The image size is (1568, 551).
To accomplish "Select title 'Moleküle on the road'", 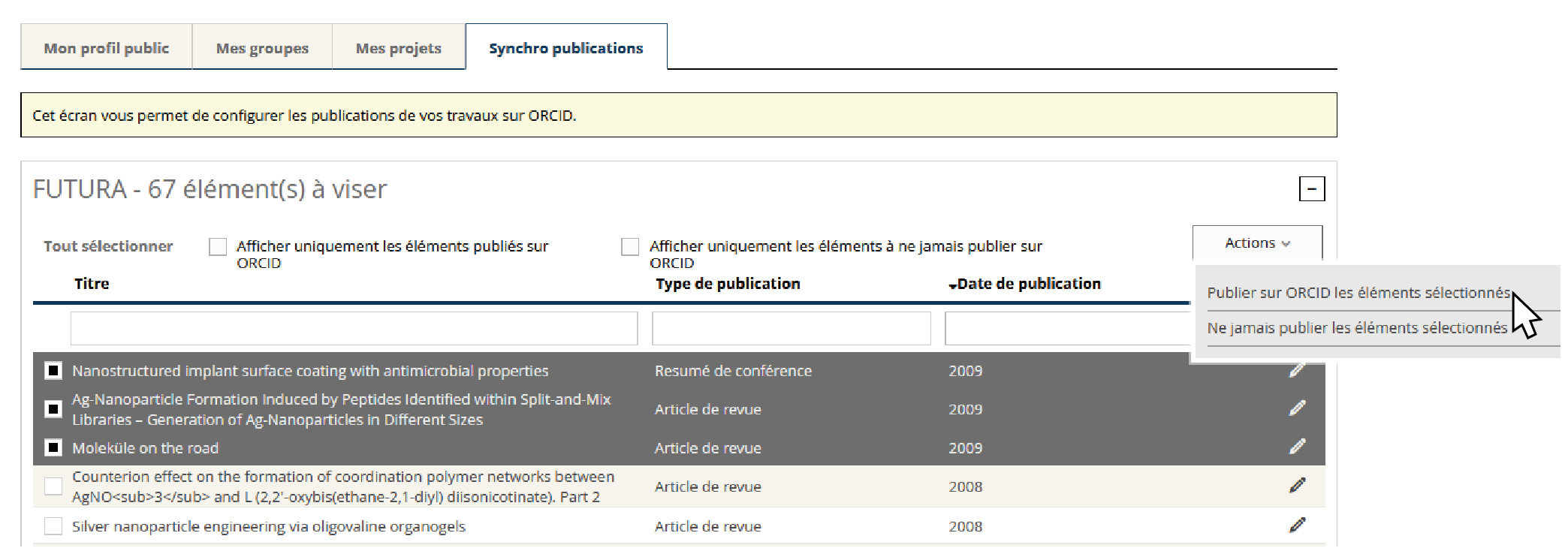I will pyautogui.click(x=145, y=448).
